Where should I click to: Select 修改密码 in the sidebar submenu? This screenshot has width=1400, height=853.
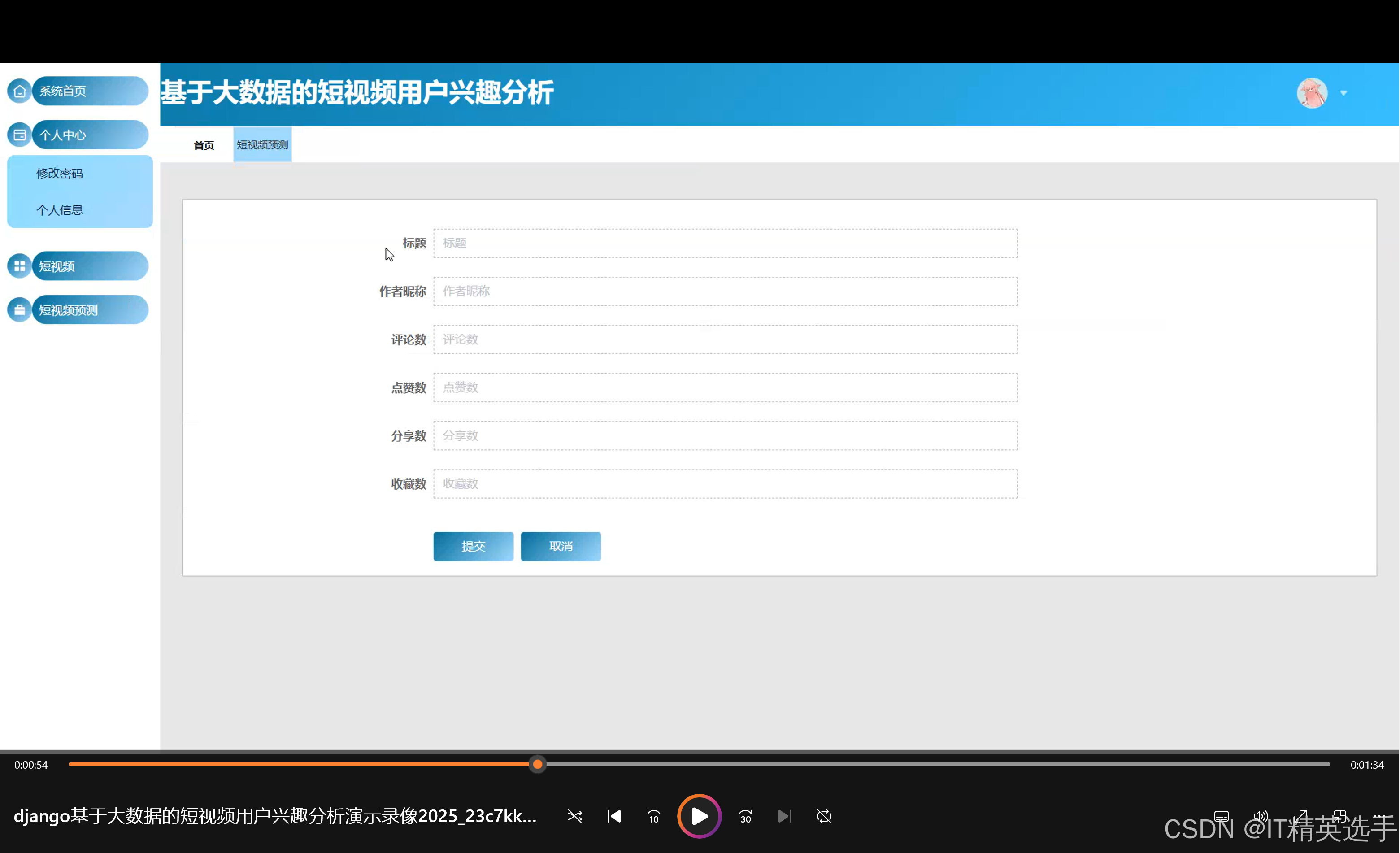pyautogui.click(x=60, y=173)
